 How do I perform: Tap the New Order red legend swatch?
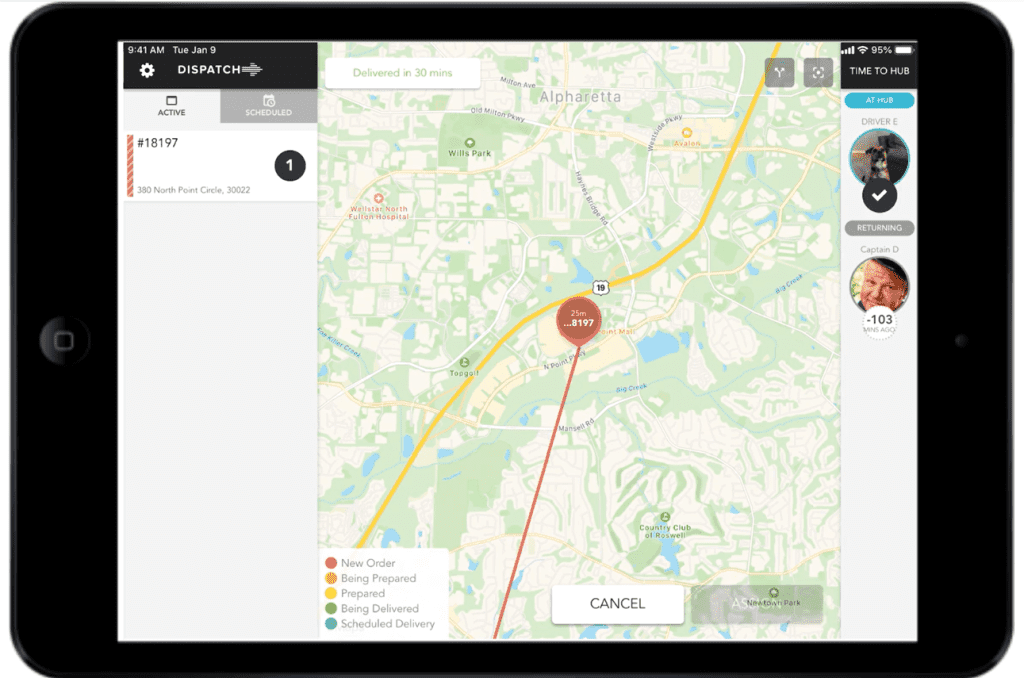click(x=330, y=563)
